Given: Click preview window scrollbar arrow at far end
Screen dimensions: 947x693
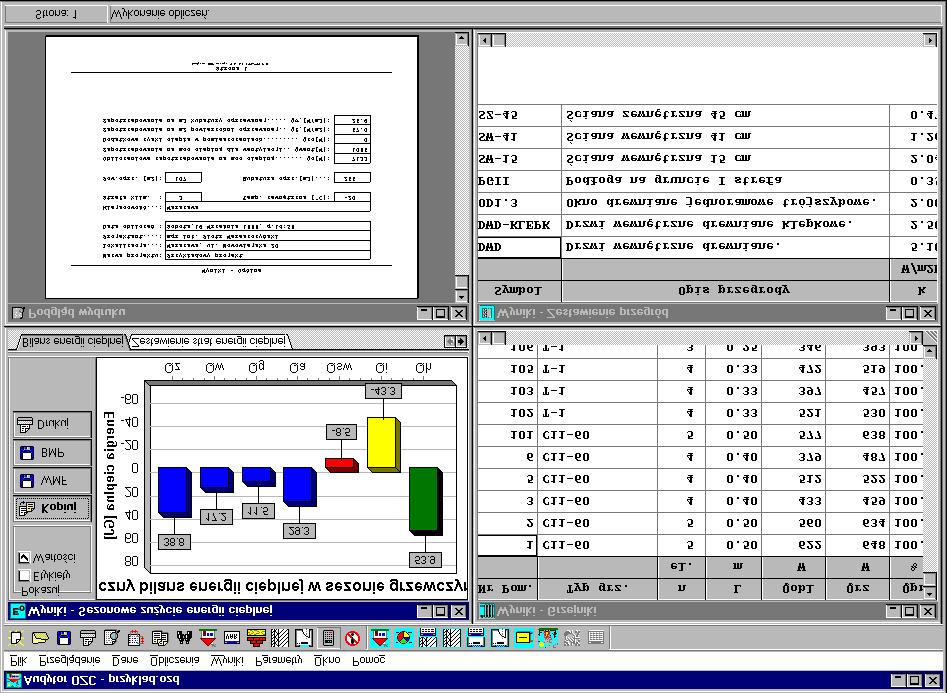Looking at the screenshot, I should pyautogui.click(x=461, y=39).
